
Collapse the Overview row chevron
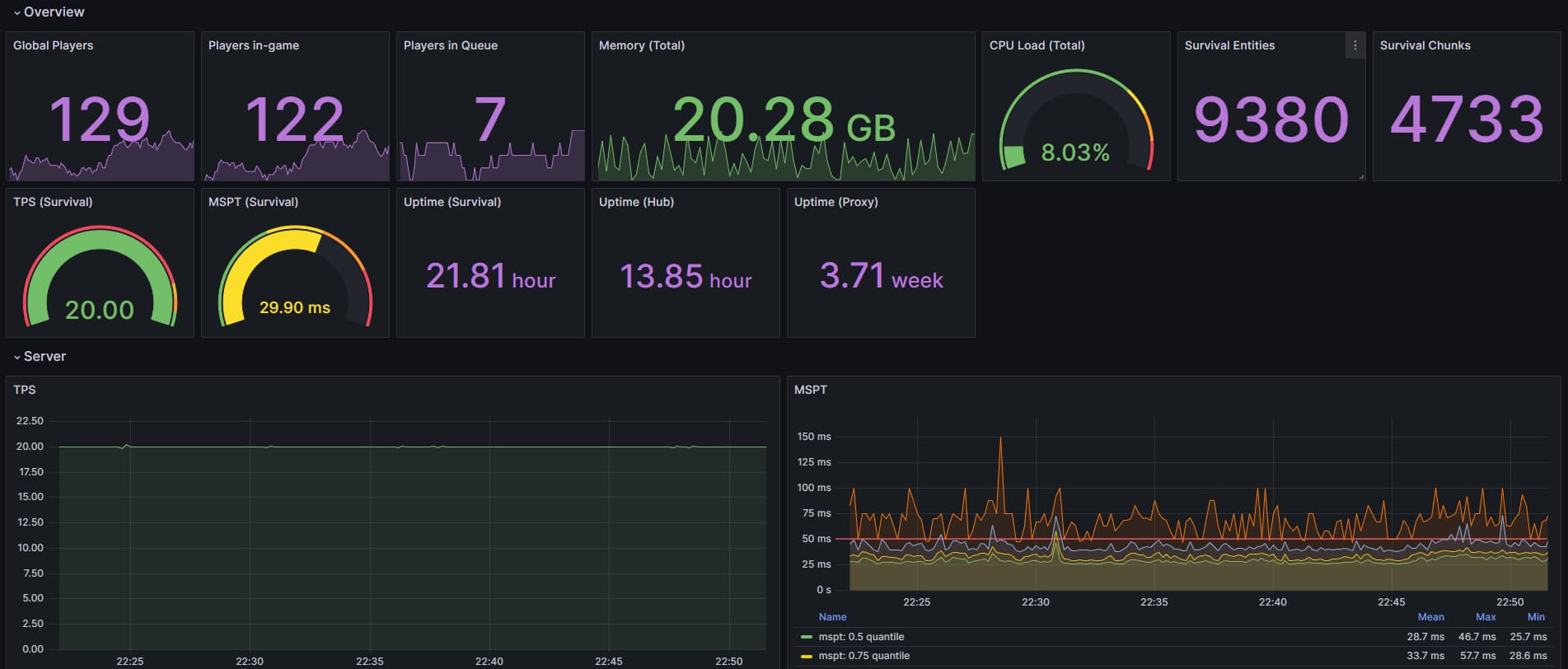[x=16, y=13]
